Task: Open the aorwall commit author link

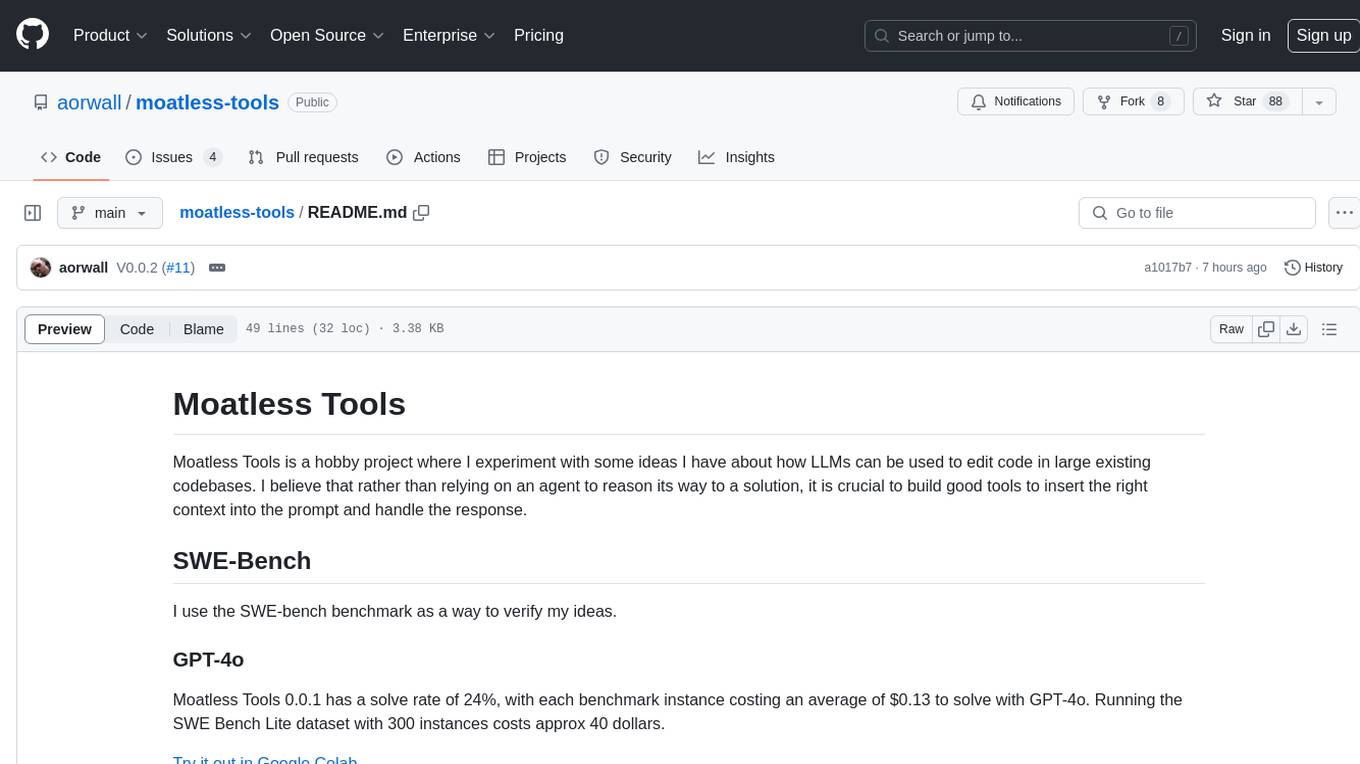Action: tap(83, 268)
